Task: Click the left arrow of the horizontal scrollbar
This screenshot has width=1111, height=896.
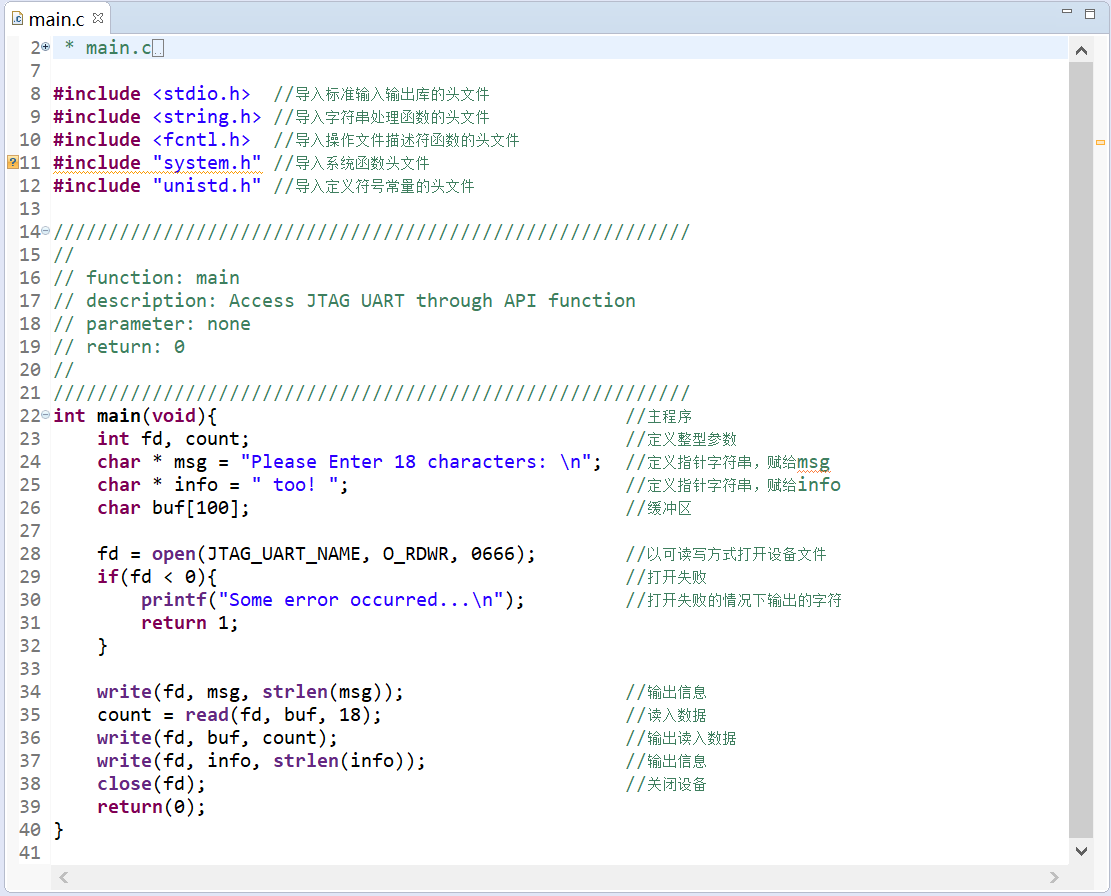Action: click(x=62, y=877)
